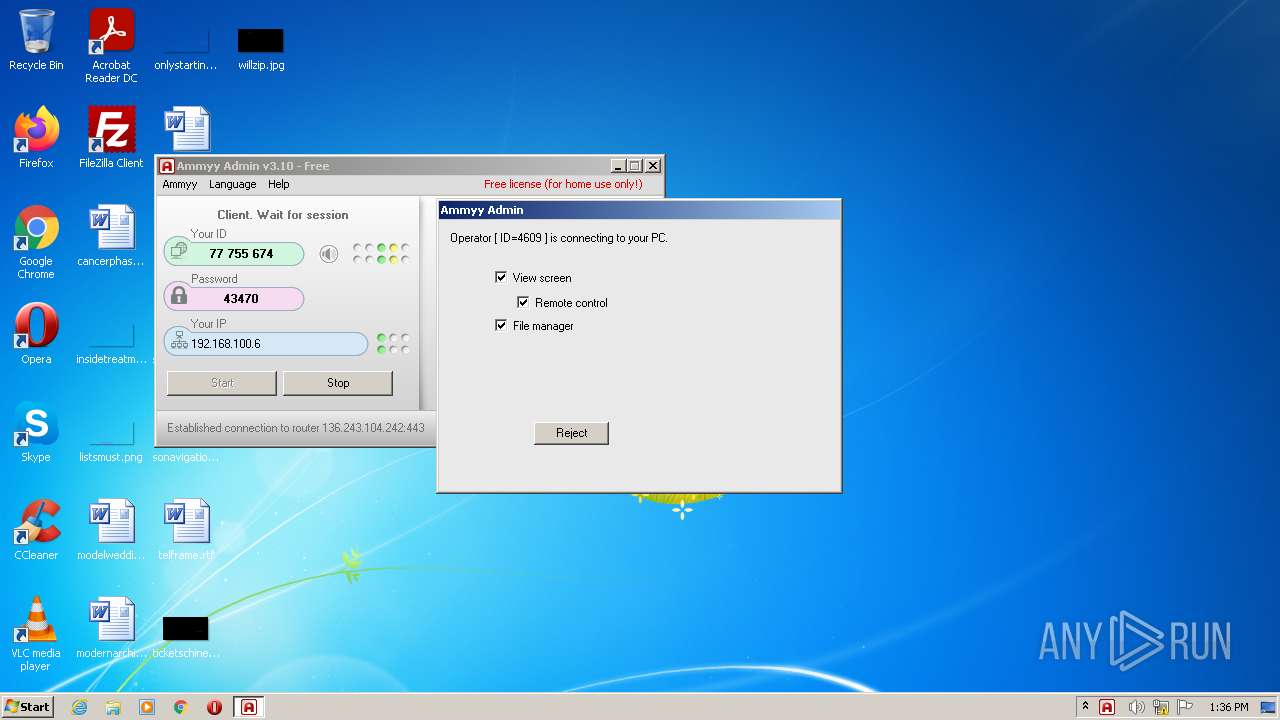Uncheck the View screen checkbox

click(x=501, y=277)
